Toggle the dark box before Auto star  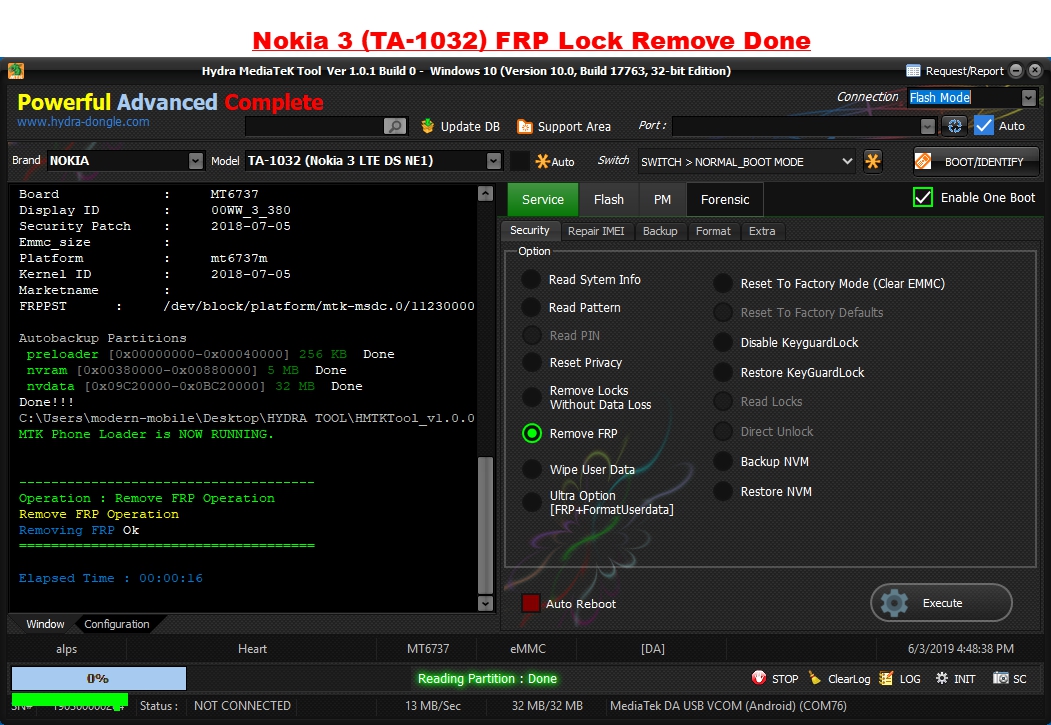519,161
